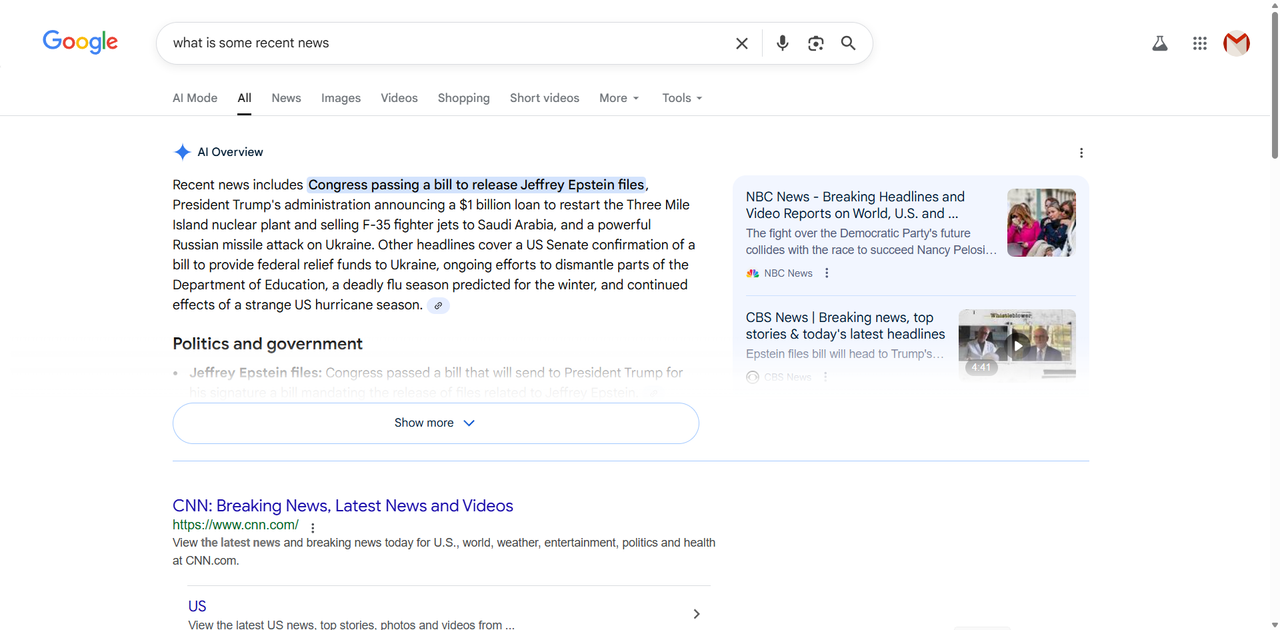Open Google Lens image search icon
The image size is (1280, 630).
tap(816, 43)
